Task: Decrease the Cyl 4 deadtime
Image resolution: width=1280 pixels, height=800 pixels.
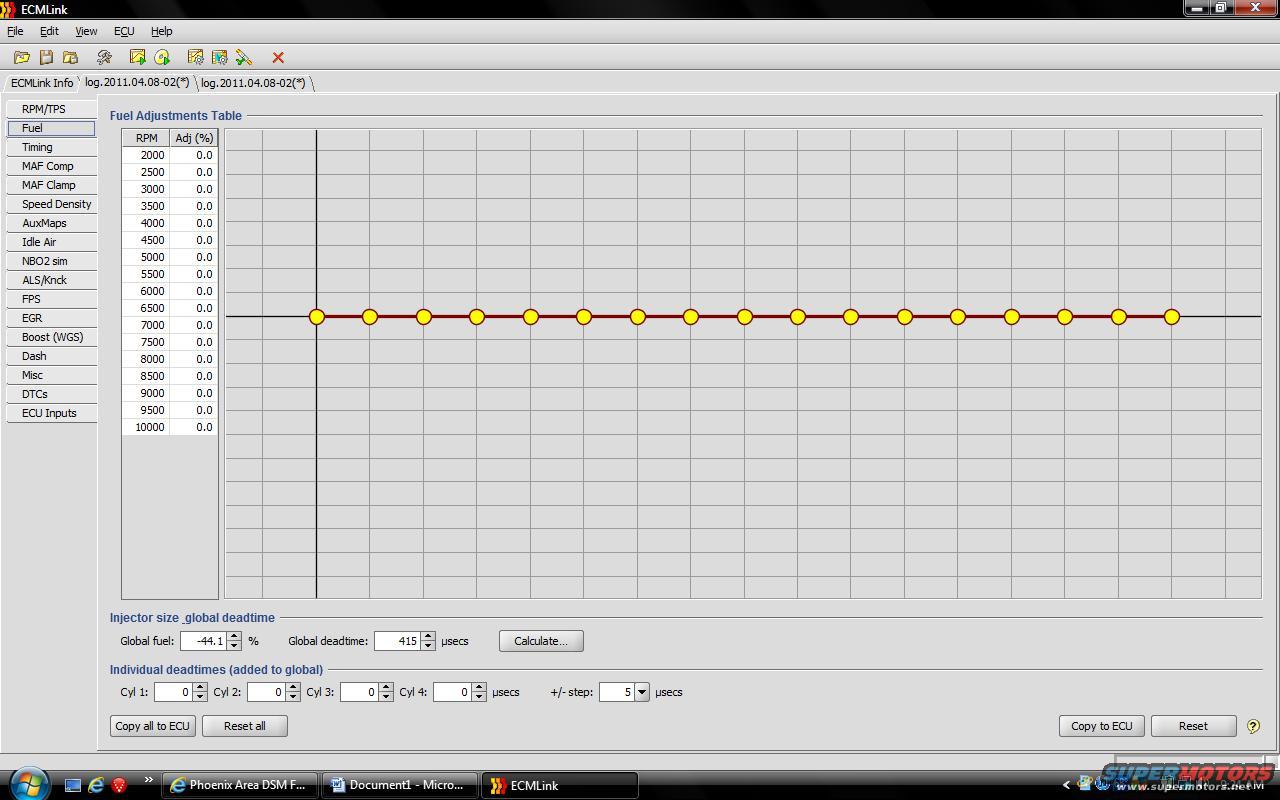Action: (479, 697)
